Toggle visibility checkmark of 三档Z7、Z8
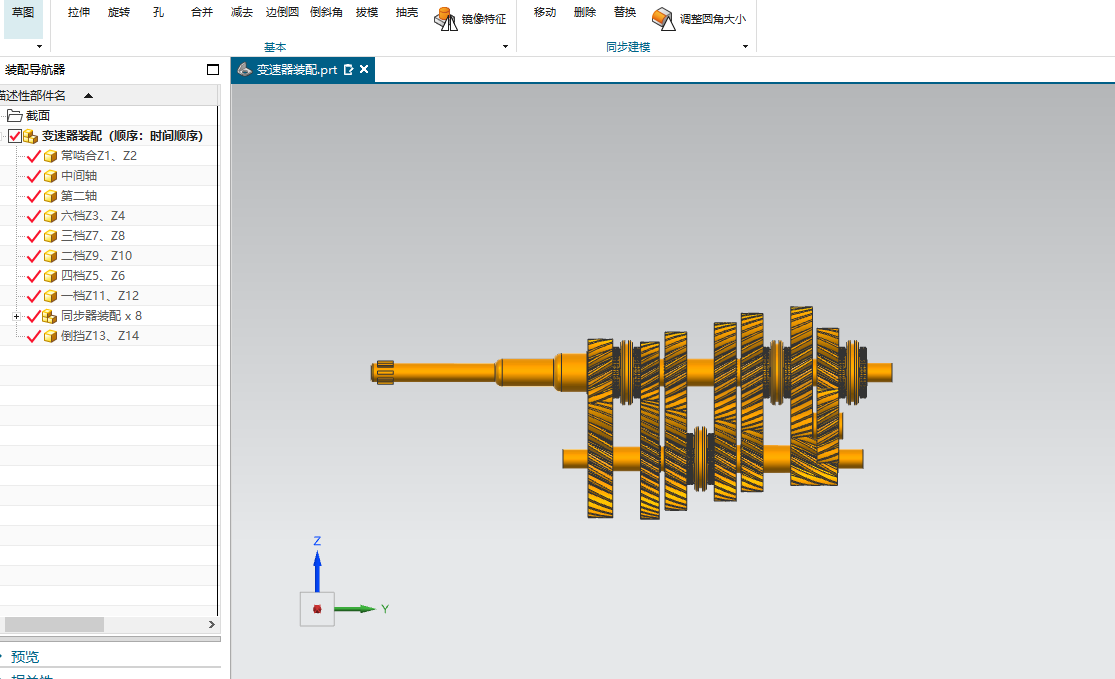 (33, 235)
